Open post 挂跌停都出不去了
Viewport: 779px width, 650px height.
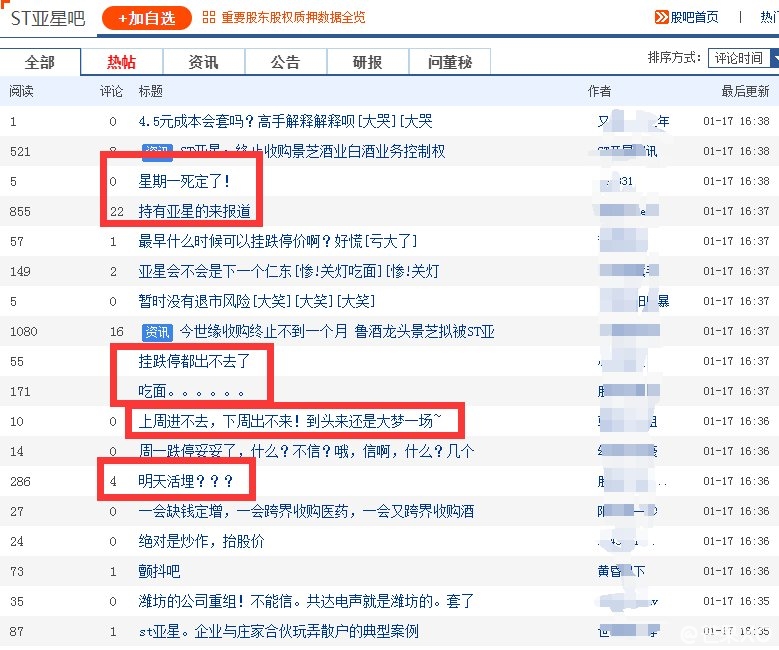pyautogui.click(x=194, y=361)
